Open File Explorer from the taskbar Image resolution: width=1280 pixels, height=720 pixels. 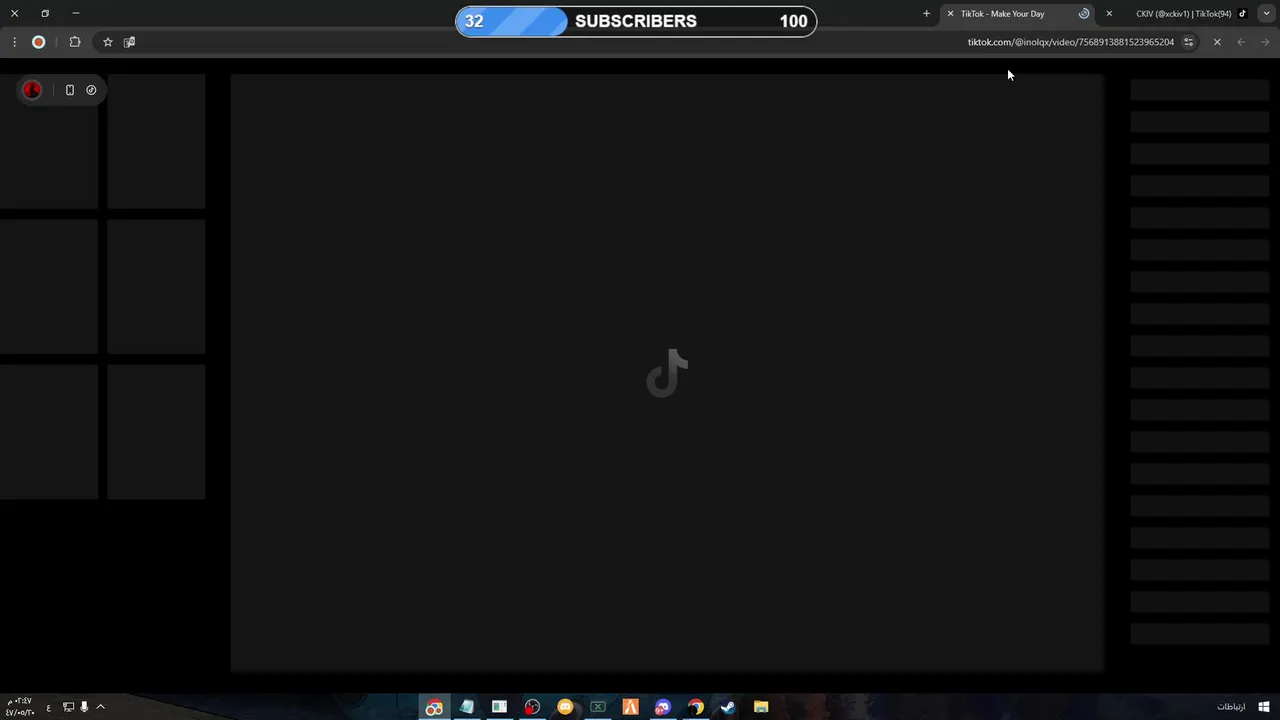pyautogui.click(x=761, y=707)
